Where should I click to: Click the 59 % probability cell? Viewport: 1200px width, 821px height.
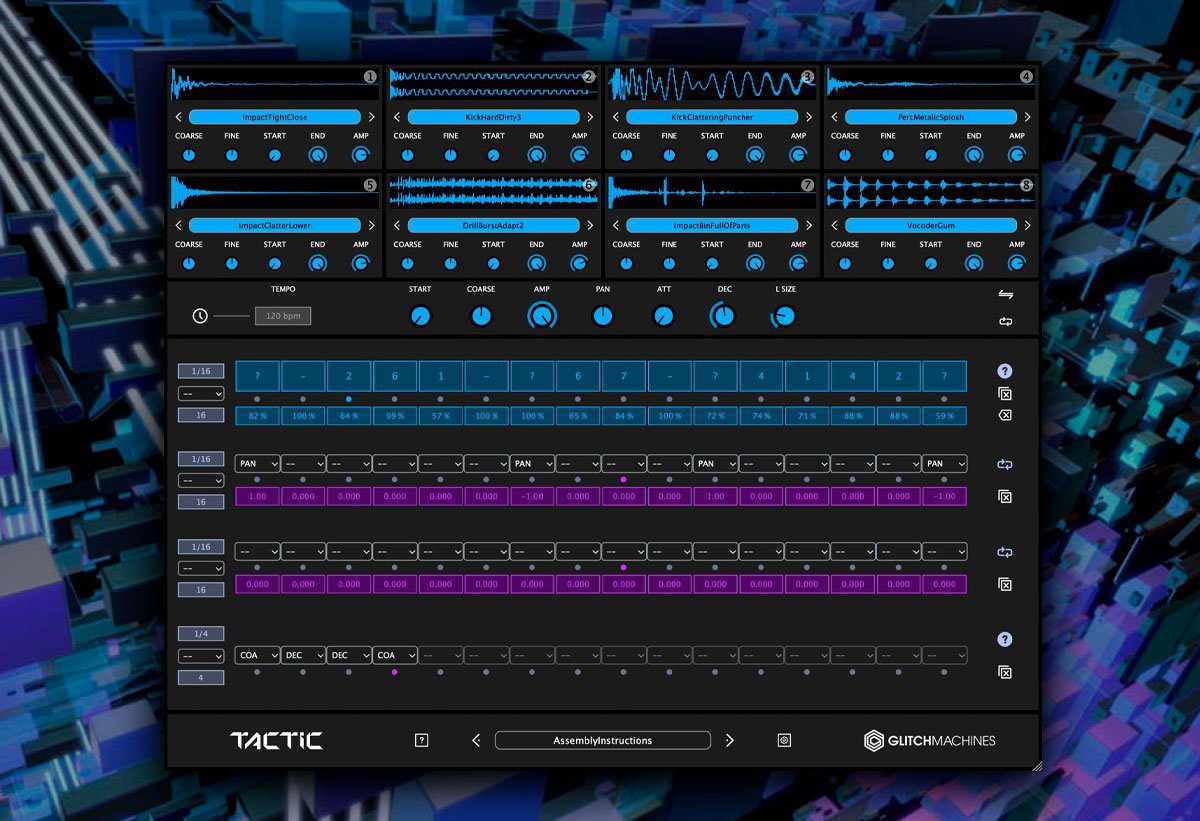pyautogui.click(x=945, y=415)
